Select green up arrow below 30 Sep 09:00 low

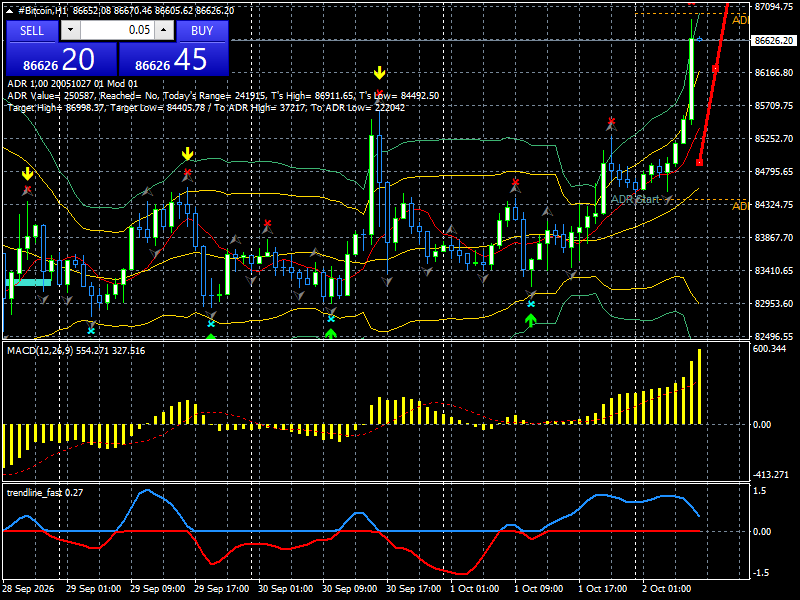point(331,334)
